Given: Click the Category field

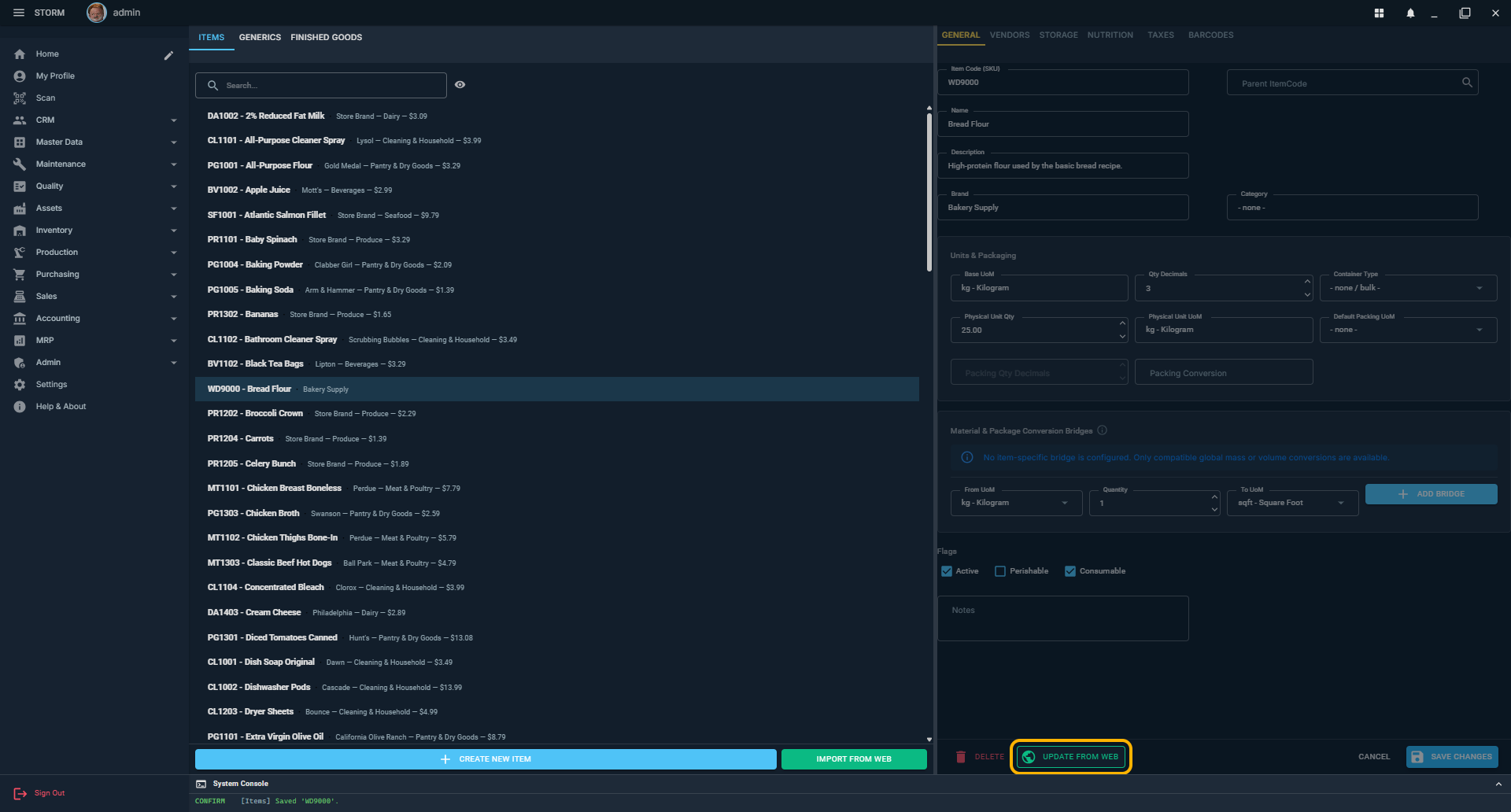Looking at the screenshot, I should coord(1352,208).
